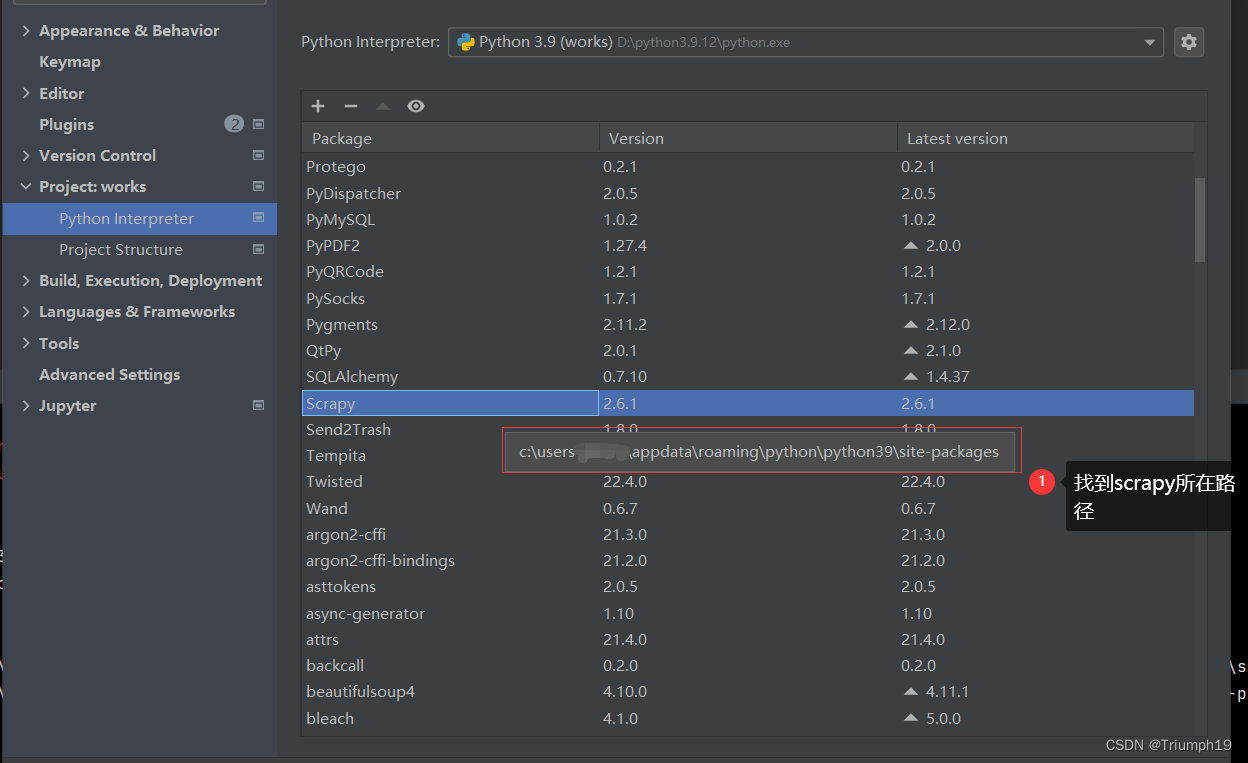Click the Plugins update badge showing 2
The height and width of the screenshot is (763, 1248).
(x=233, y=123)
